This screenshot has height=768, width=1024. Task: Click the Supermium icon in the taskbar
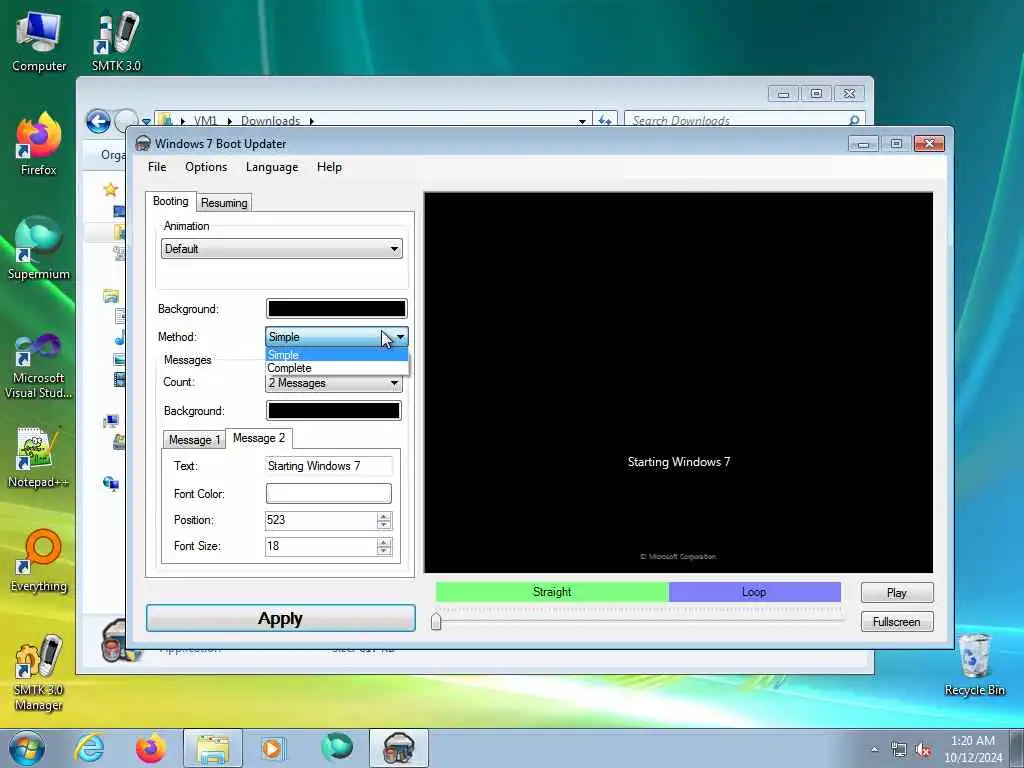[x=337, y=748]
